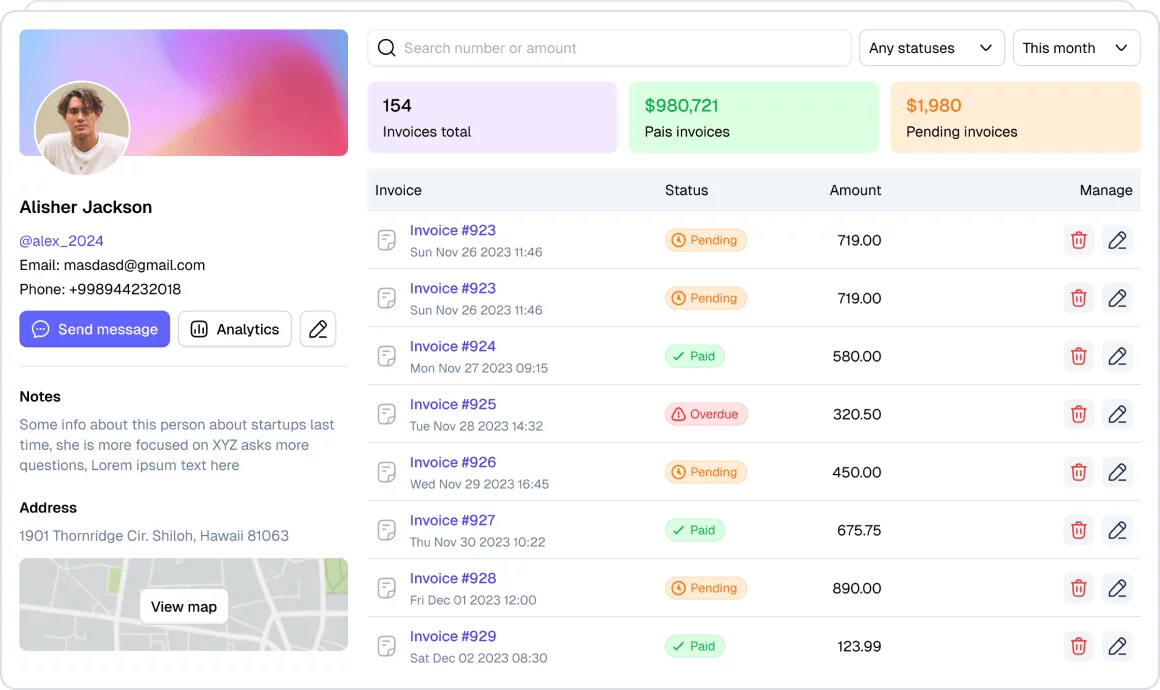Click edit pencil for Invoice #927

1117,530
